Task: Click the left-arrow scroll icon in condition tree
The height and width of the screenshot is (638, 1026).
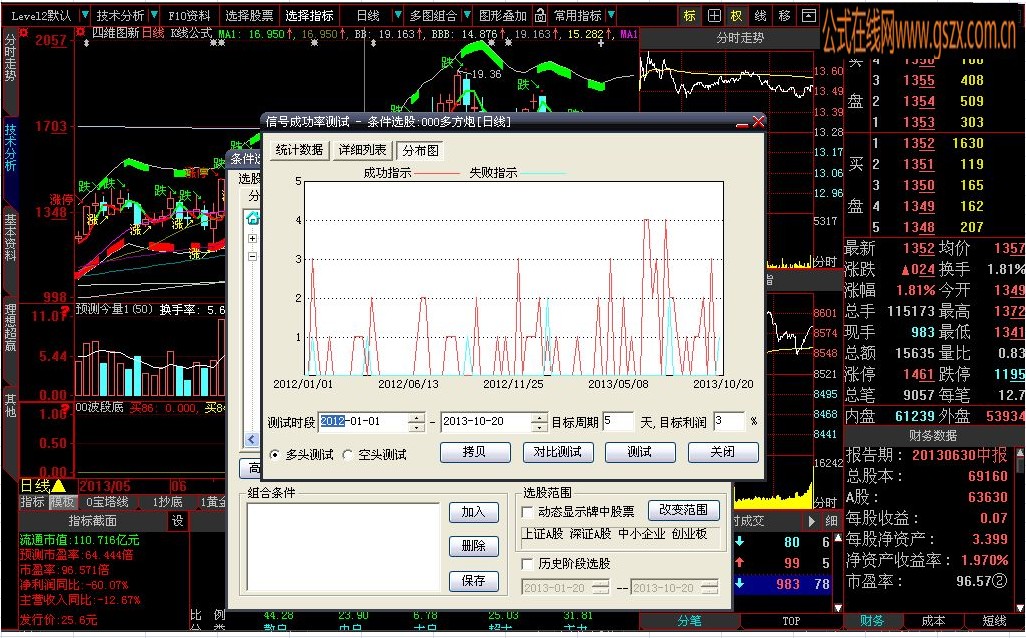Action: [x=252, y=440]
